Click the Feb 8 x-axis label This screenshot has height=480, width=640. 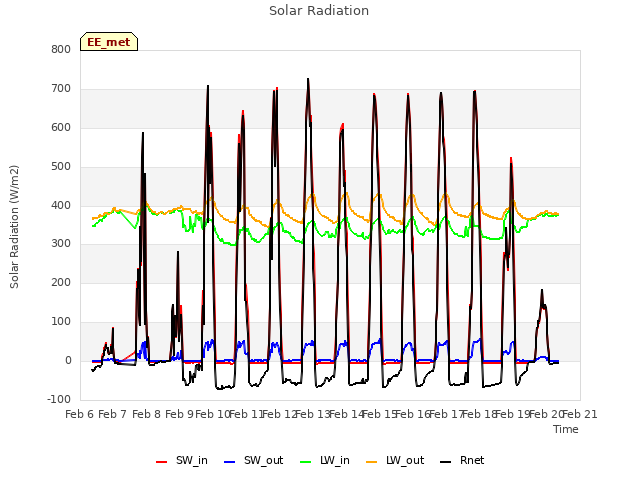click(146, 415)
